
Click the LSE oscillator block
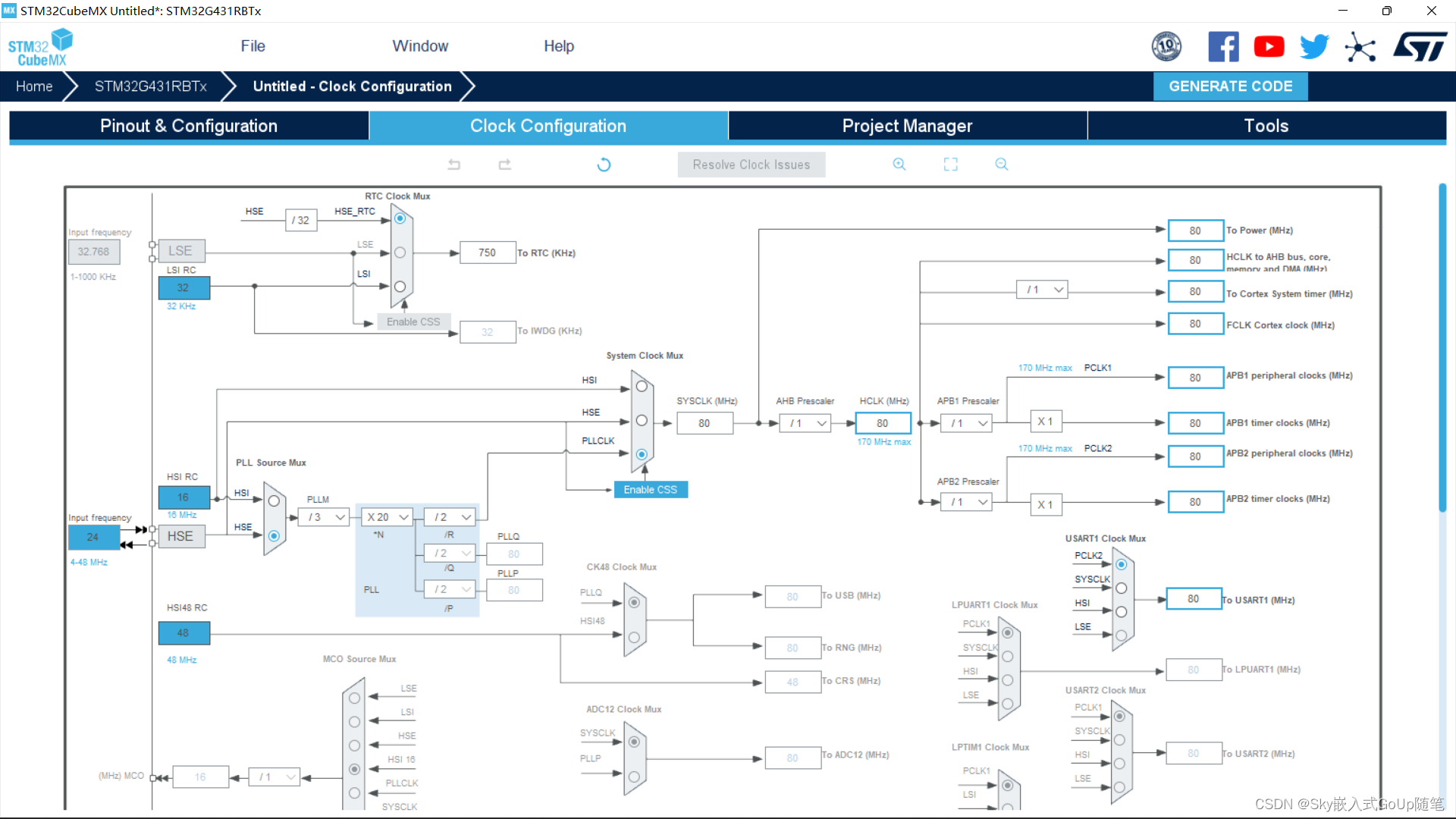coord(181,251)
